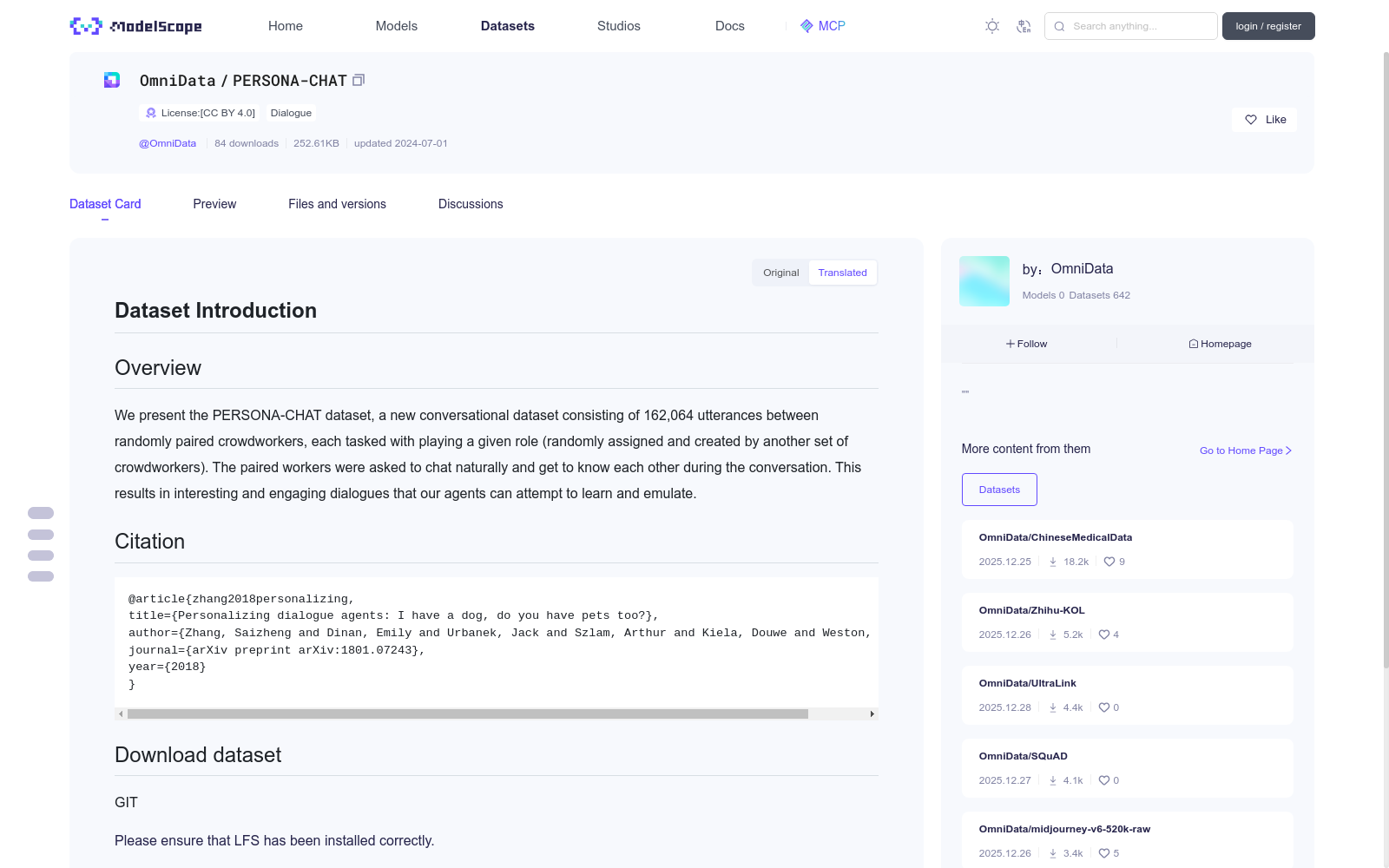This screenshot has height=868, width=1389.
Task: Click the MCP diamond icon
Action: [806, 26]
